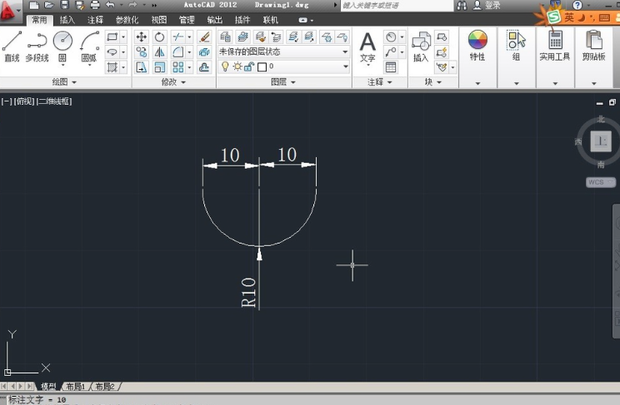The image size is (620, 405).
Task: Switch to the 参数化 (Parametric) ribbon tab
Action: pos(127,20)
